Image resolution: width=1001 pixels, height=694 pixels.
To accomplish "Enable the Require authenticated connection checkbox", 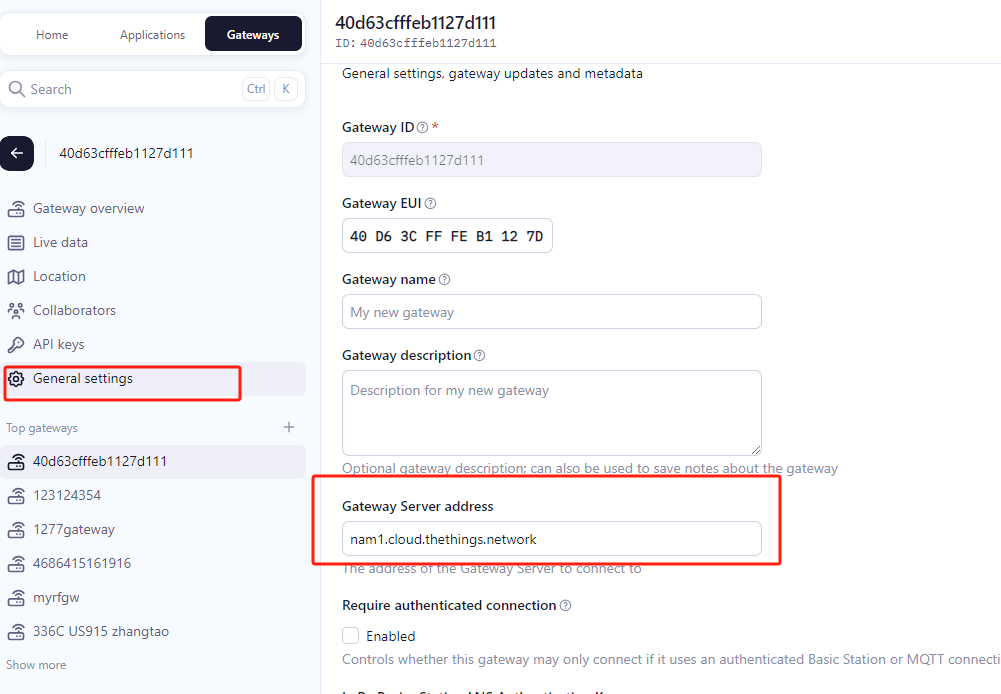I will coord(350,635).
